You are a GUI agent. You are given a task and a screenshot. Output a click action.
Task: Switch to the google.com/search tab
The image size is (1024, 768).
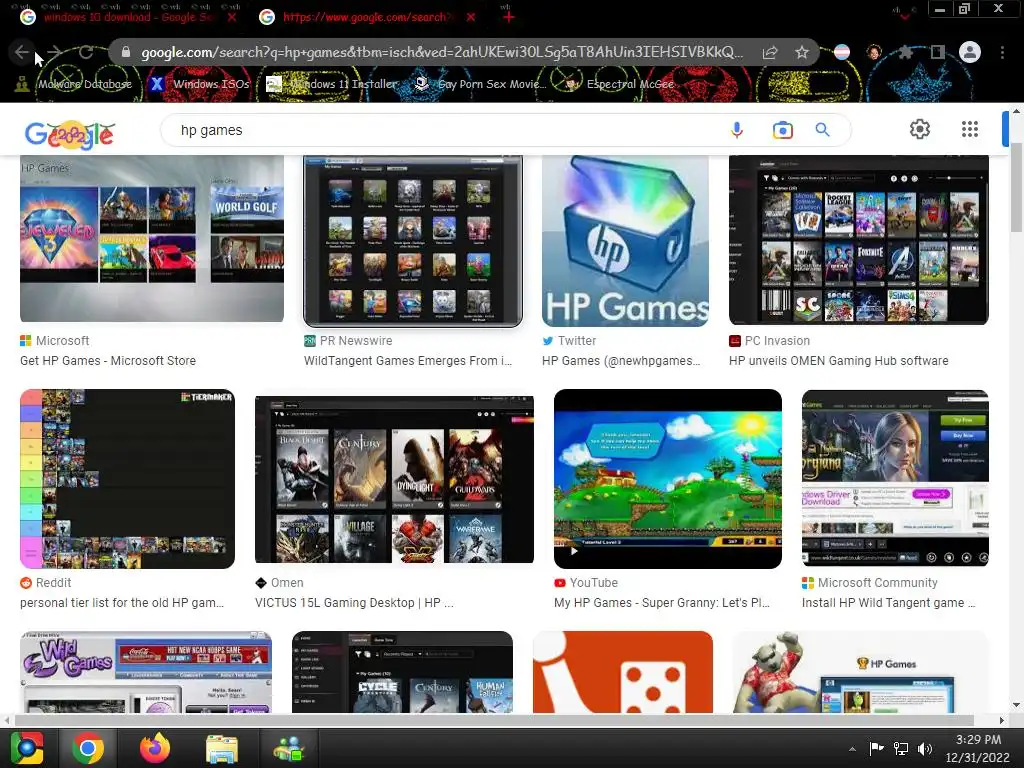click(x=366, y=18)
